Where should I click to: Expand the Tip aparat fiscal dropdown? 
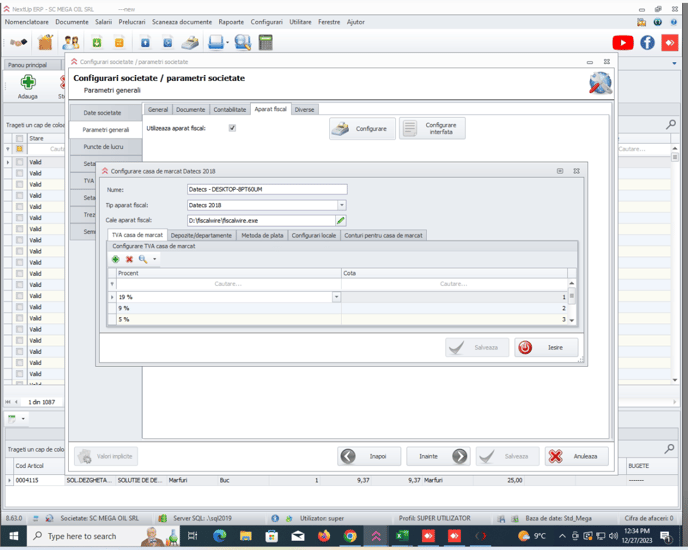pyautogui.click(x=341, y=205)
